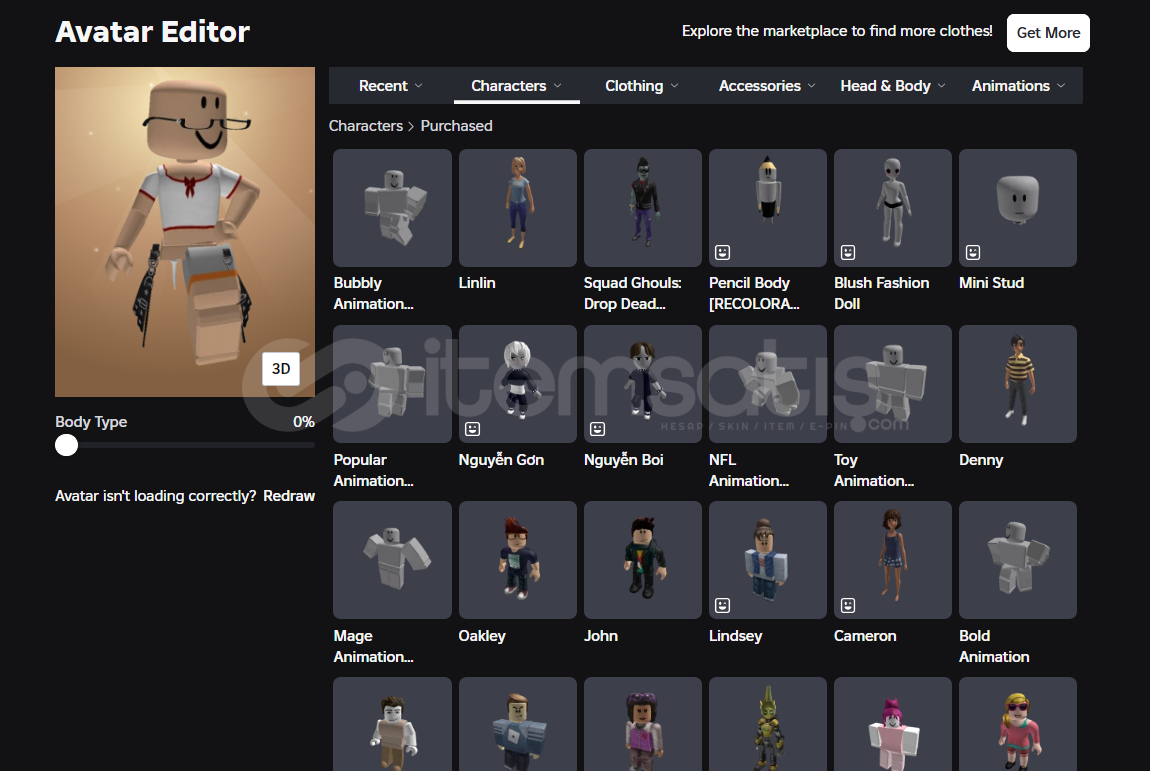Click the dynamic head icon on Nguyễn Gơn

pos(472,428)
